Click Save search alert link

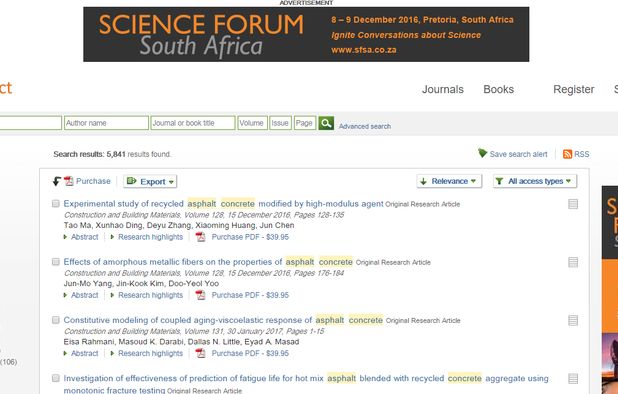(x=518, y=154)
